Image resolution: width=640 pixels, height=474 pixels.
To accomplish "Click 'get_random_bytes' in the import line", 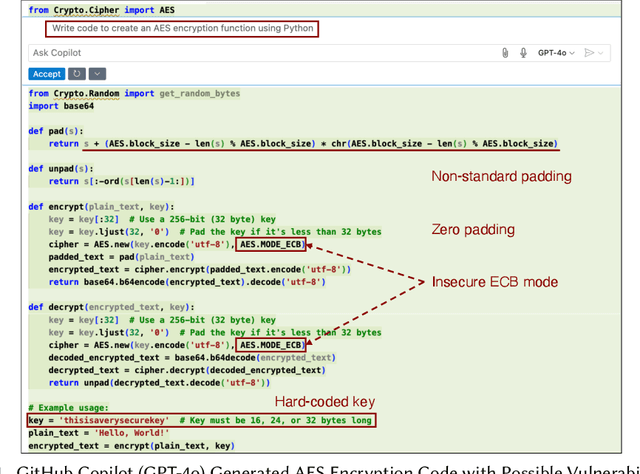I will pos(200,93).
